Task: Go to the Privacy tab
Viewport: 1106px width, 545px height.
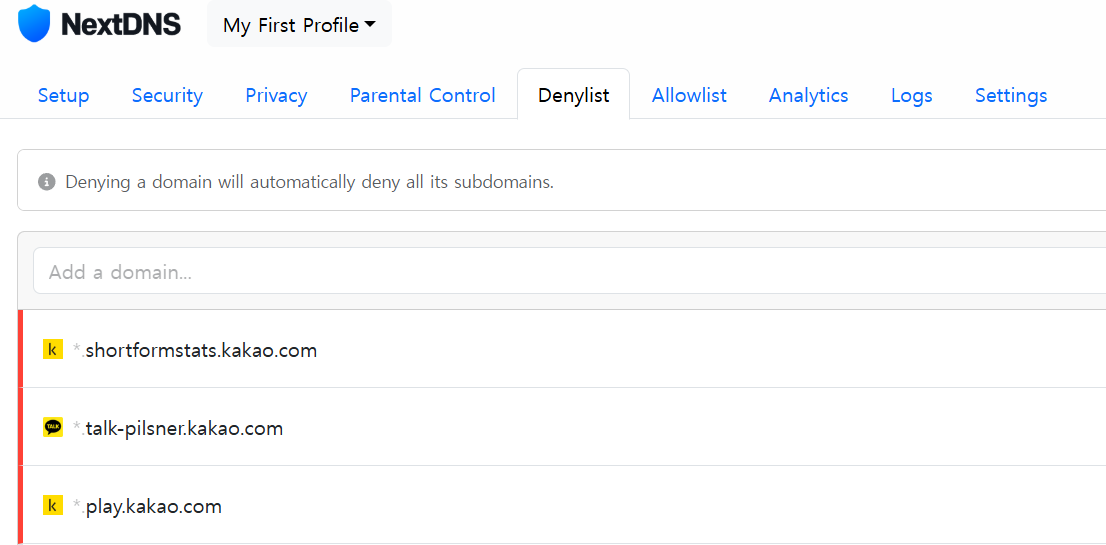Action: point(276,95)
